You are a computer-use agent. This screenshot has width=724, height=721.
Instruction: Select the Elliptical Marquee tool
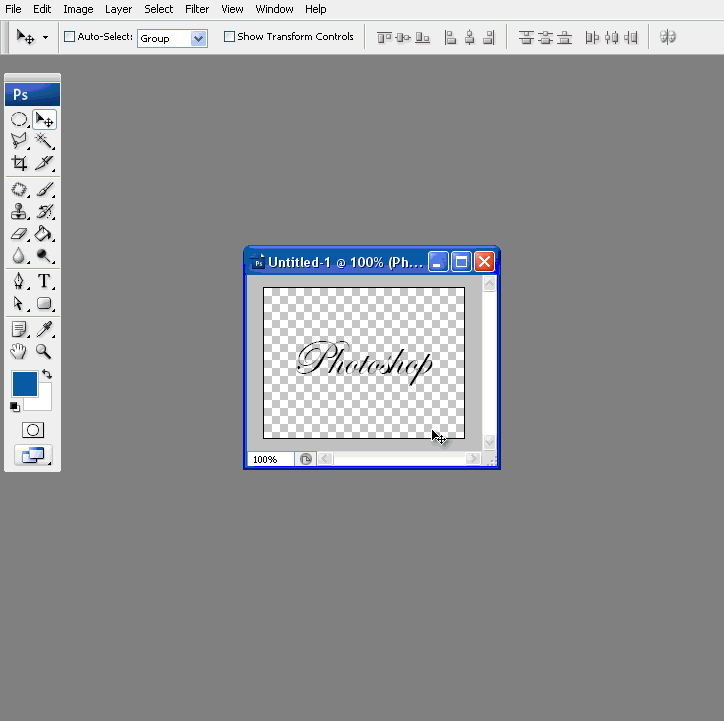(x=18, y=120)
